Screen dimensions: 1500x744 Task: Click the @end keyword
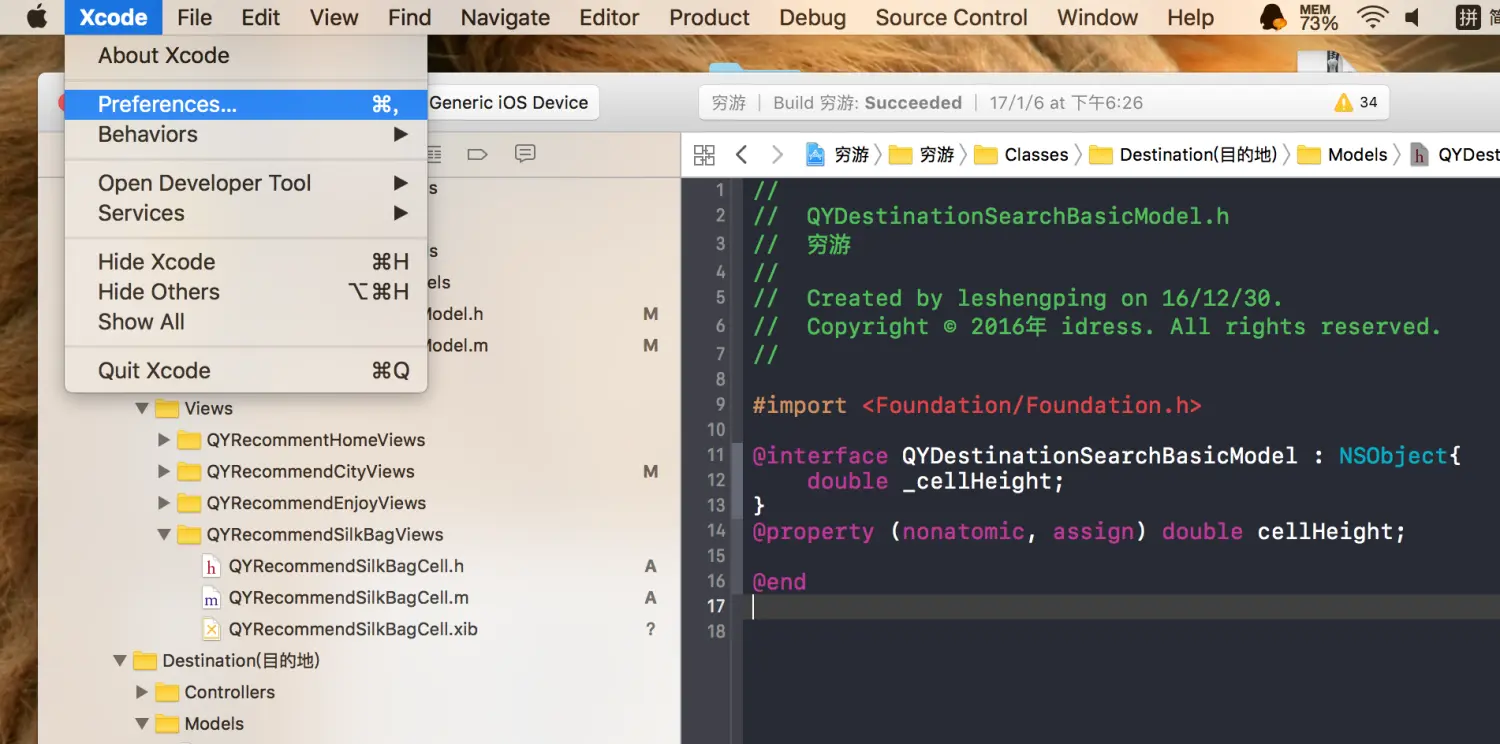click(779, 581)
